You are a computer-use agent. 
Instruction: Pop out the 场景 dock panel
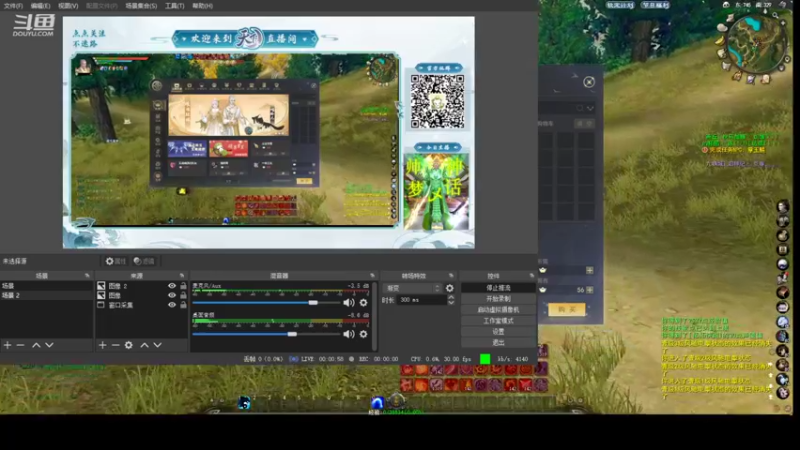coord(87,276)
